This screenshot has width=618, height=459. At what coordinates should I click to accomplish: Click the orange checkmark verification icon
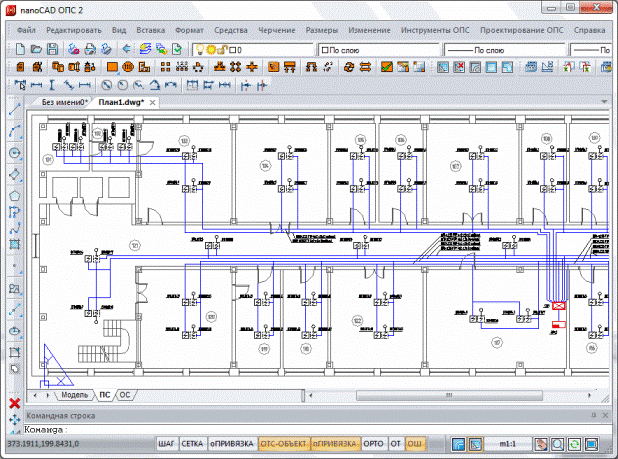pos(387,67)
